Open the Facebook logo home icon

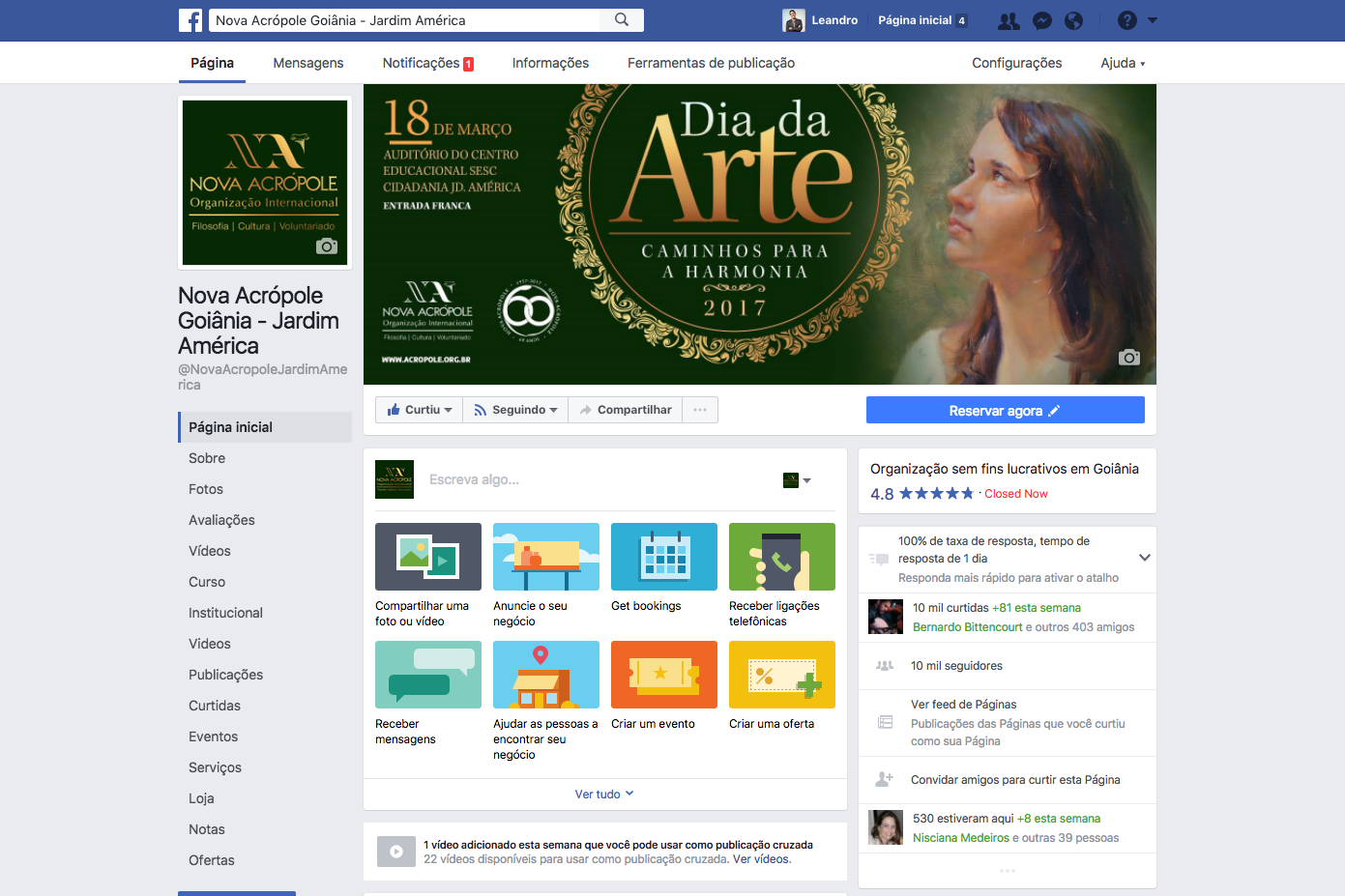pyautogui.click(x=190, y=20)
